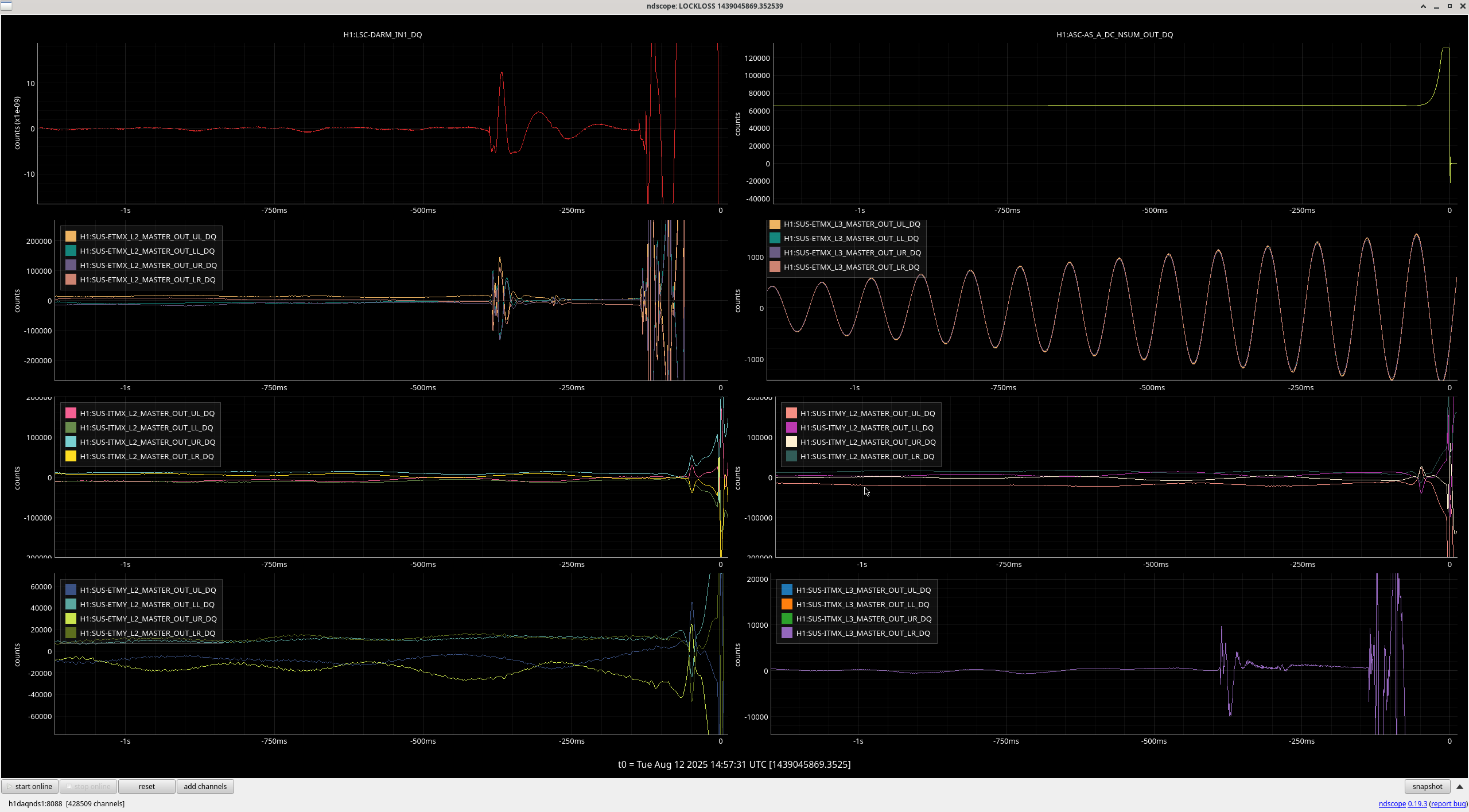This screenshot has width=1469, height=812.
Task: Click the H1:LSC-DARM_IN1_DQ plot title
Action: coord(383,34)
